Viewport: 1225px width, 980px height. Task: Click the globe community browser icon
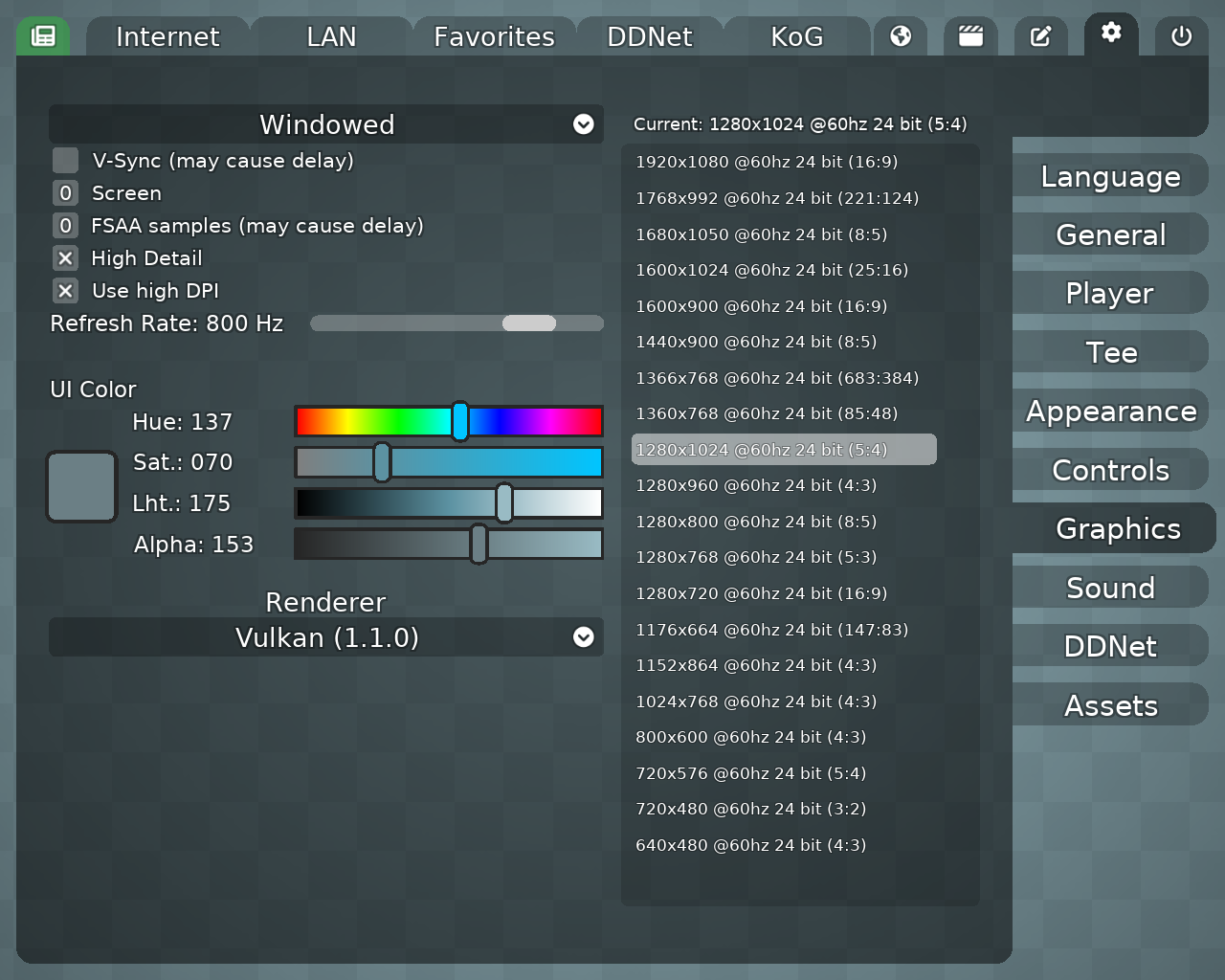coord(901,34)
